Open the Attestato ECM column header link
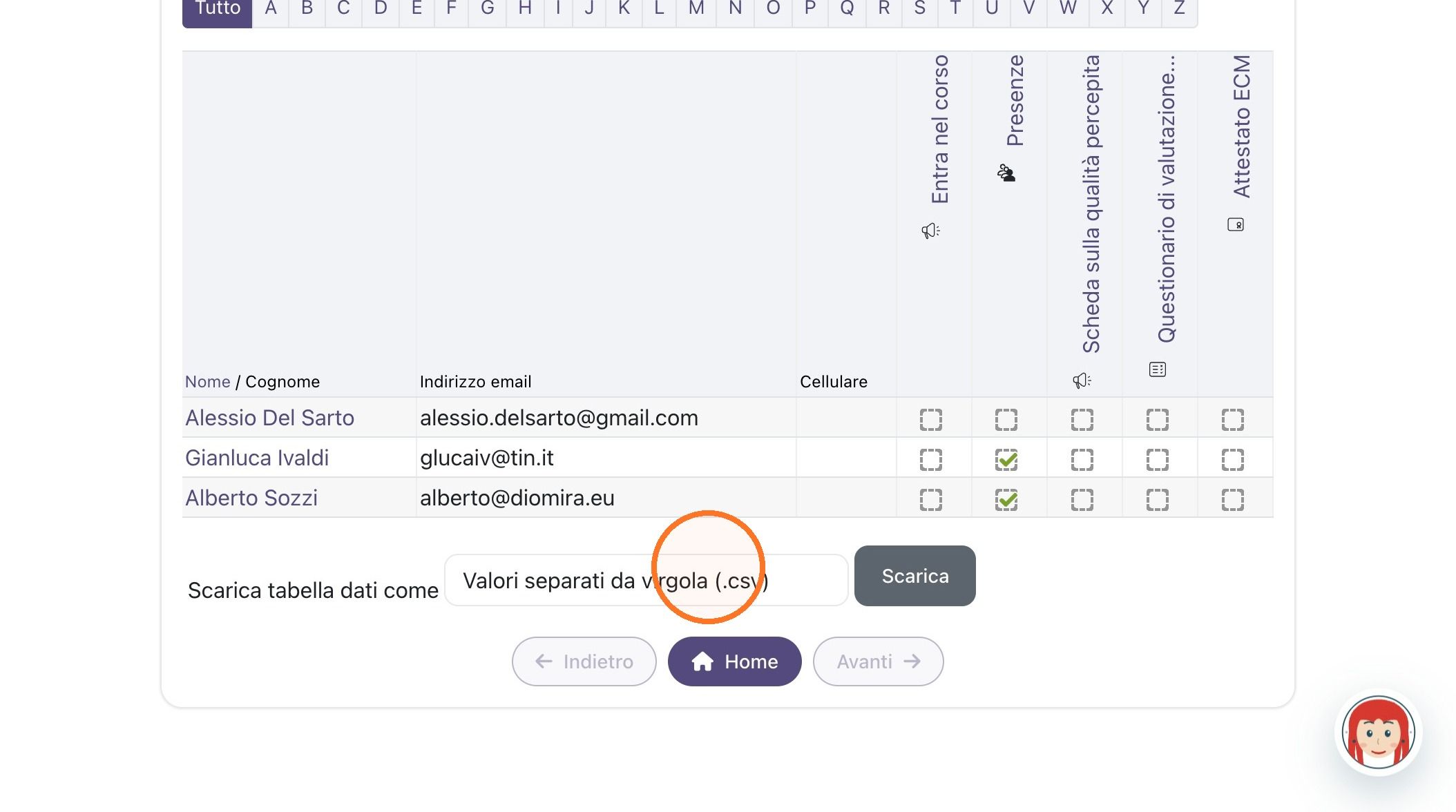 1242,126
